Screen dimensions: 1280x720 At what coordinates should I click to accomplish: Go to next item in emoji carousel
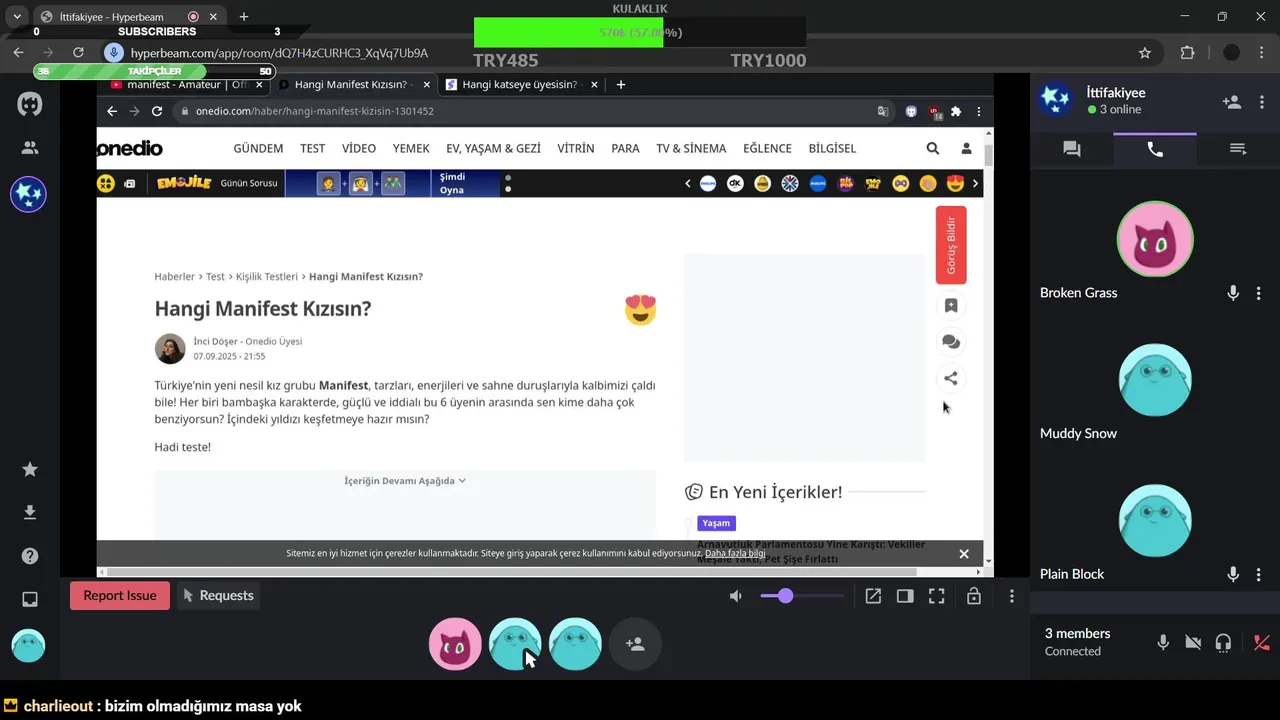pos(975,184)
